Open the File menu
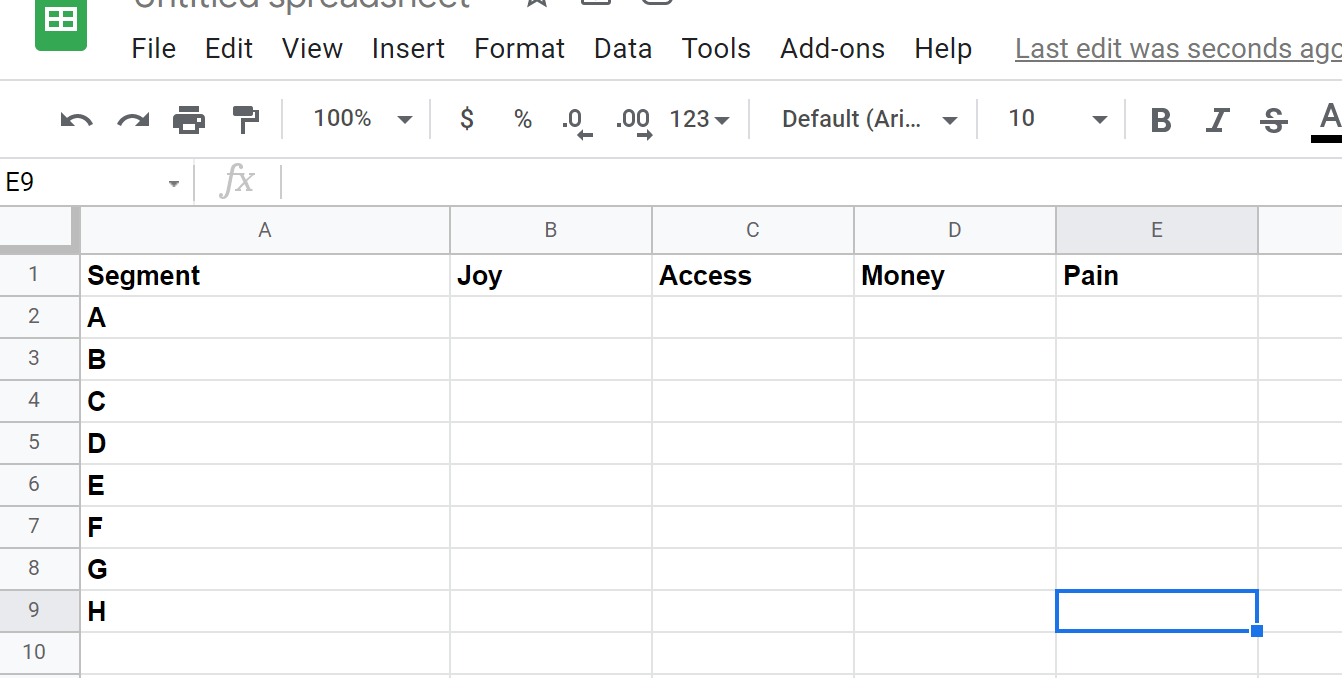The width and height of the screenshot is (1342, 678). [x=154, y=49]
